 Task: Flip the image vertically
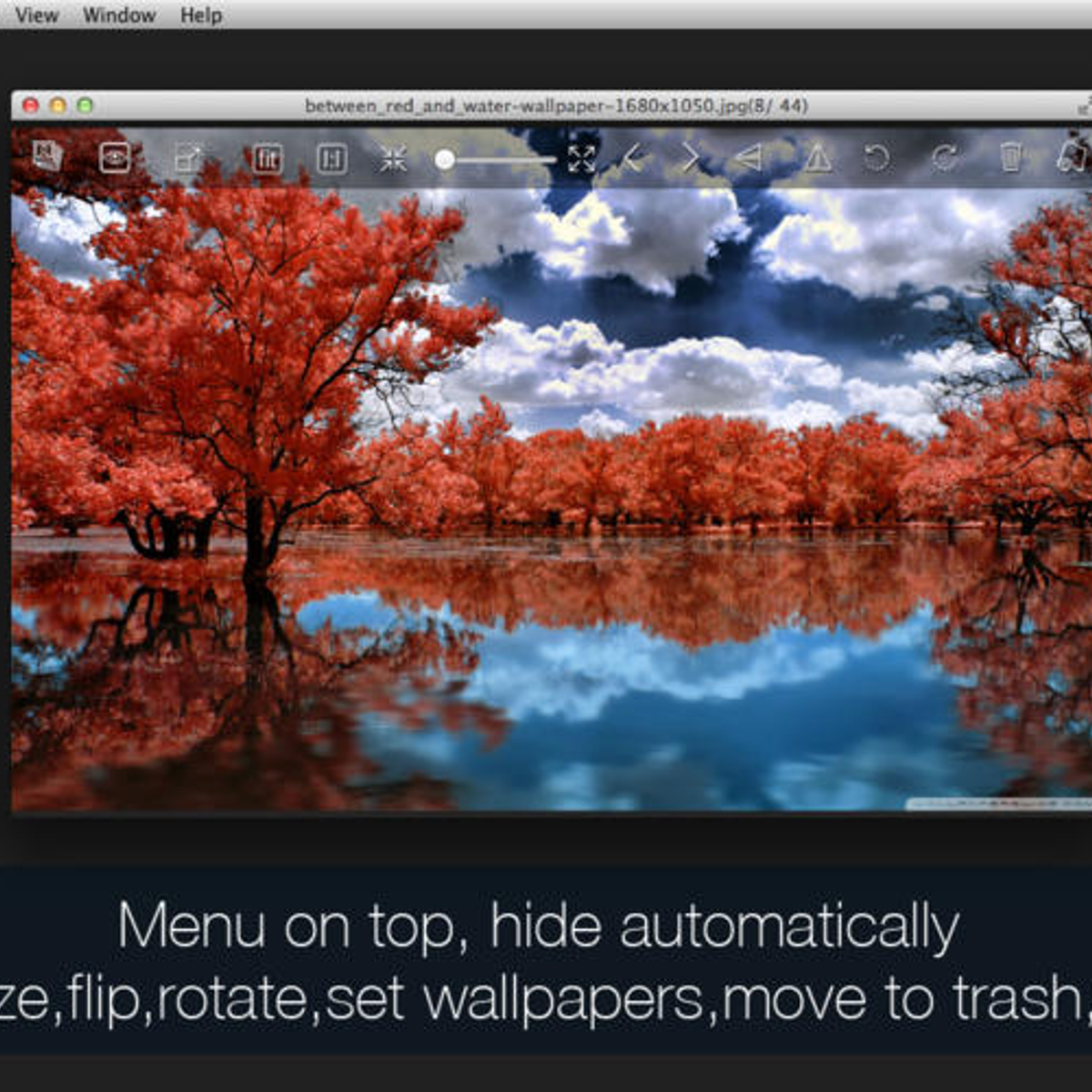(x=814, y=159)
